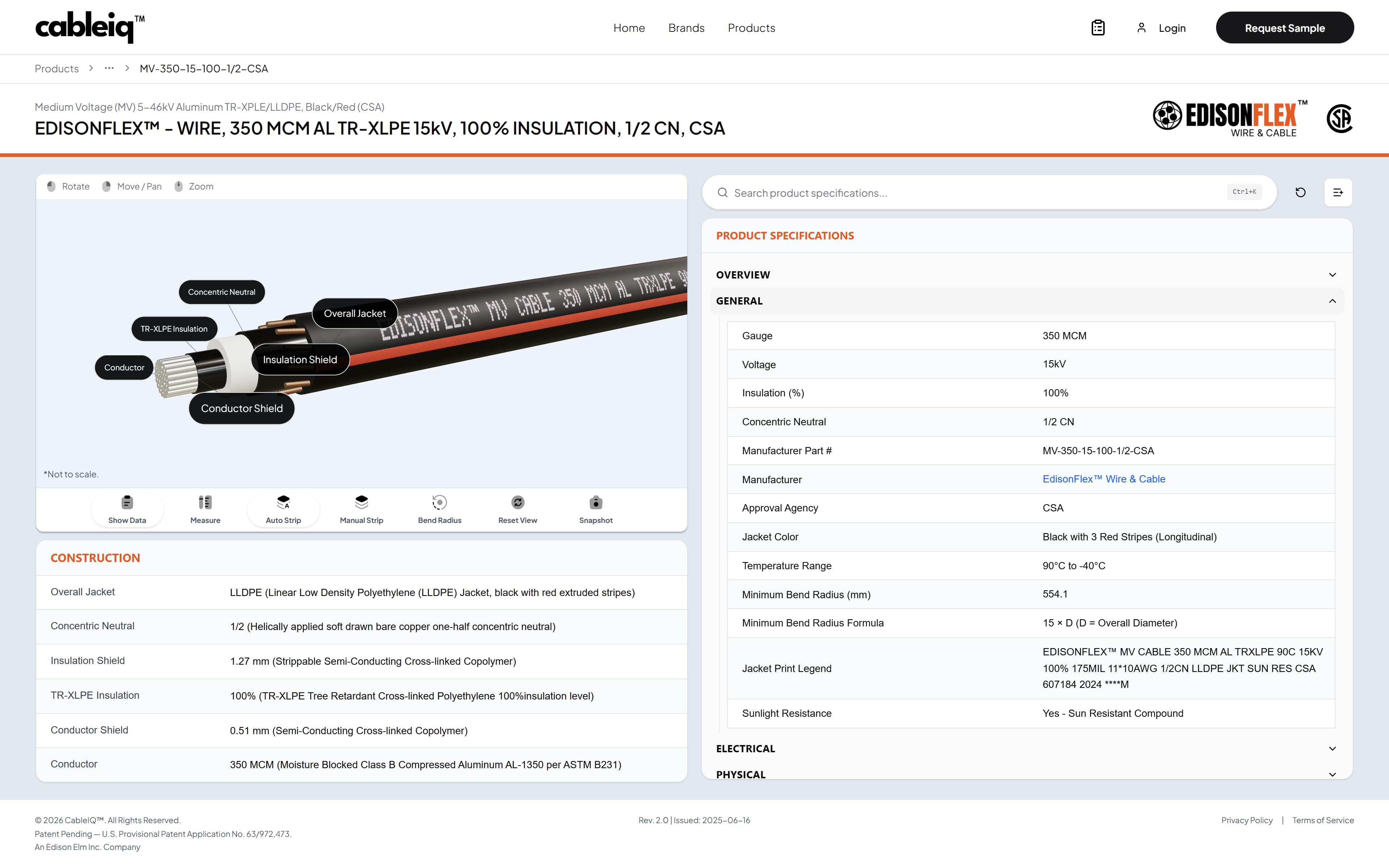
Task: Click the Conductor callout label
Action: [124, 367]
